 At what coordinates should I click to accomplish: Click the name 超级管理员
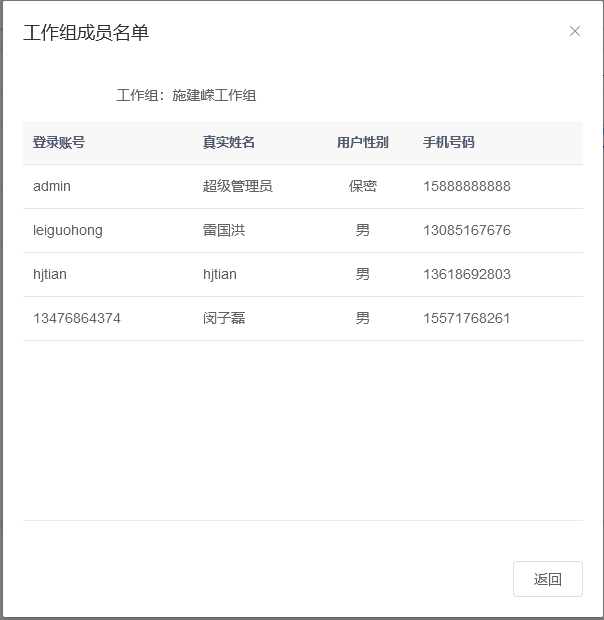click(238, 186)
